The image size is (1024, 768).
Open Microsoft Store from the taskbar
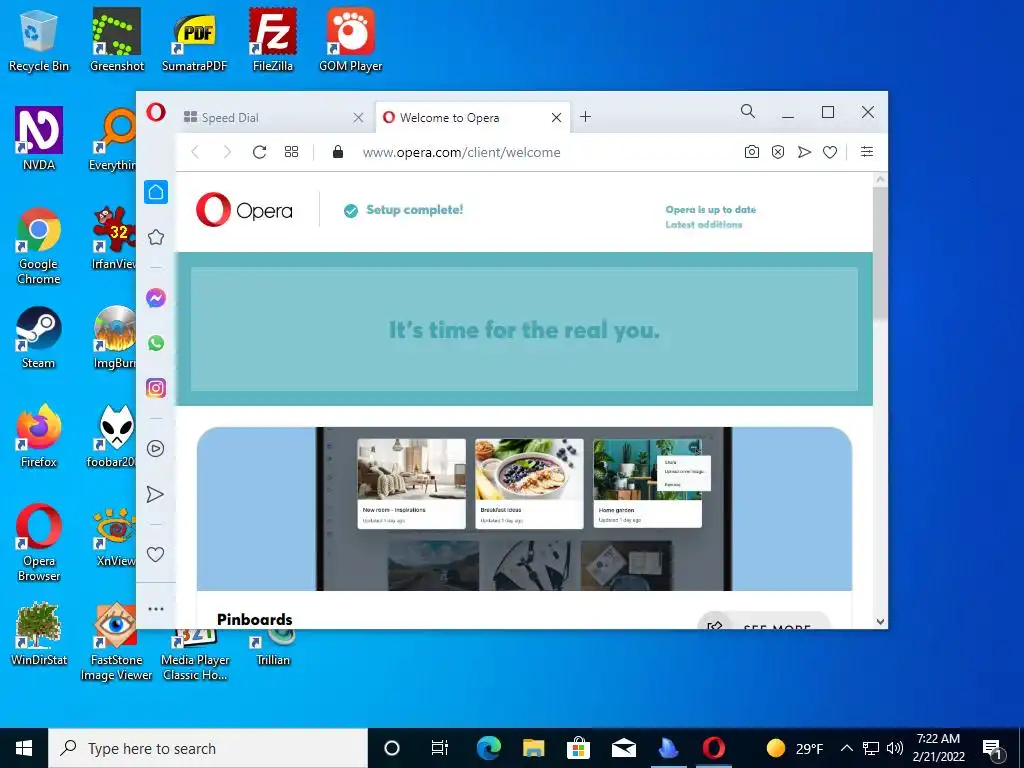click(x=579, y=748)
